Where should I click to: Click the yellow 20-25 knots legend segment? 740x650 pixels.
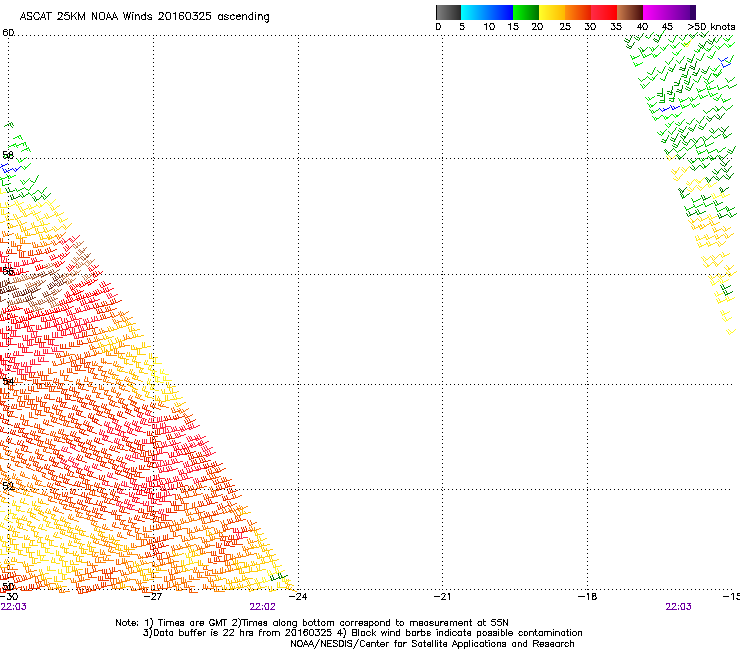click(552, 12)
